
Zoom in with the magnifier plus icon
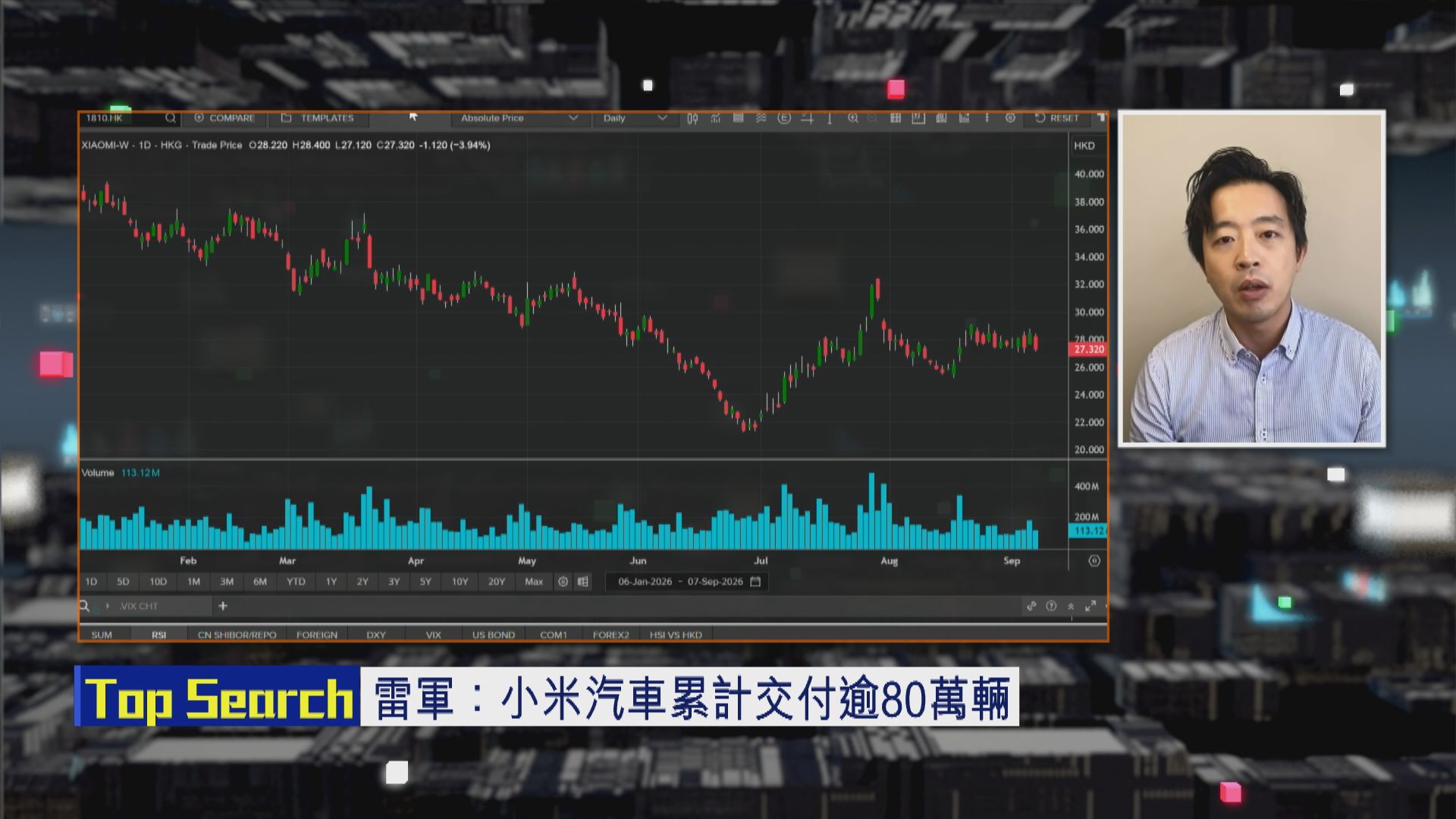point(853,118)
